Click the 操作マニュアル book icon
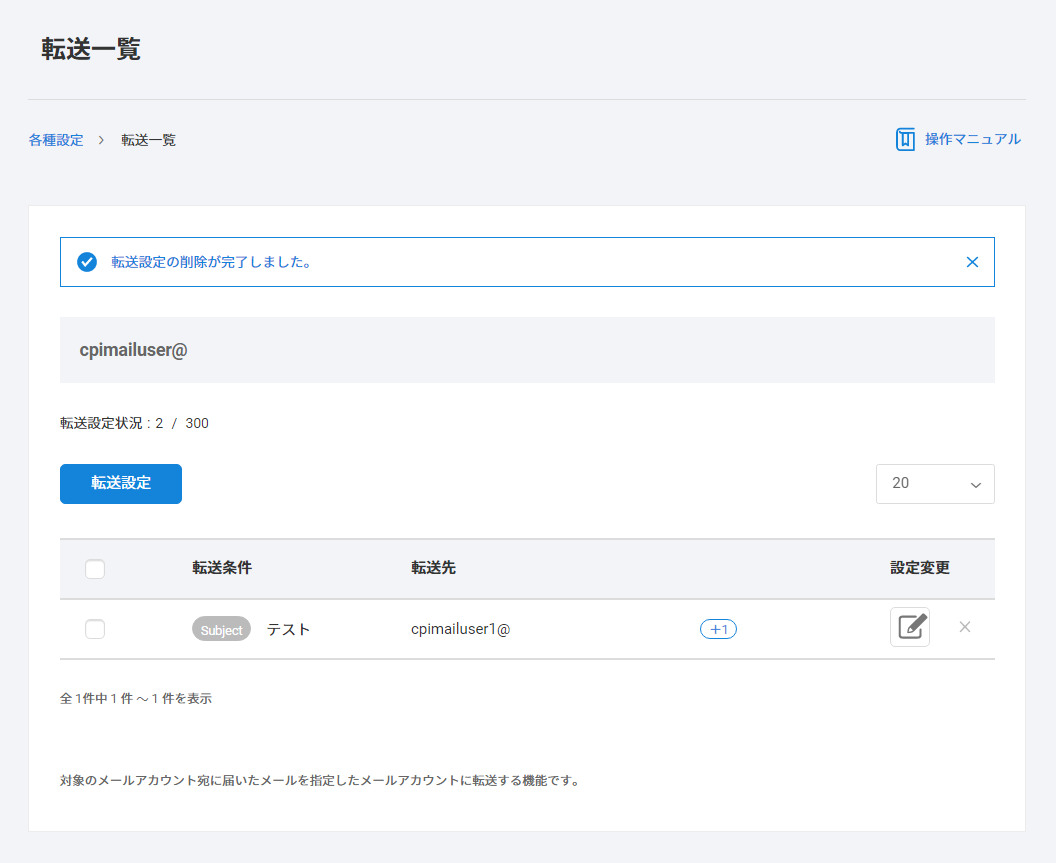This screenshot has height=863, width=1056. 905,139
